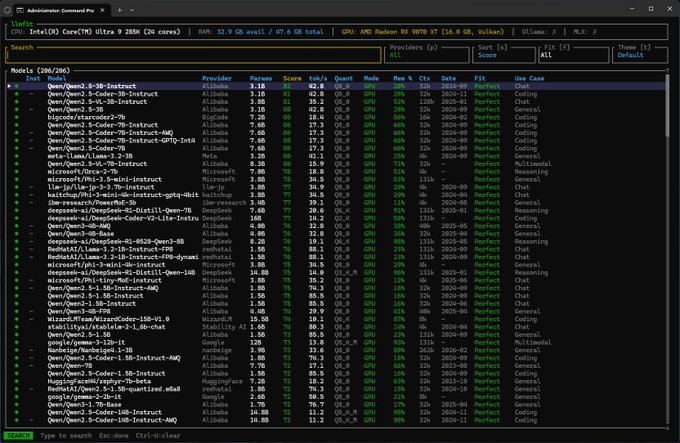
Task: Select the Qwen/Qwen-7B row
Action: tap(336, 366)
